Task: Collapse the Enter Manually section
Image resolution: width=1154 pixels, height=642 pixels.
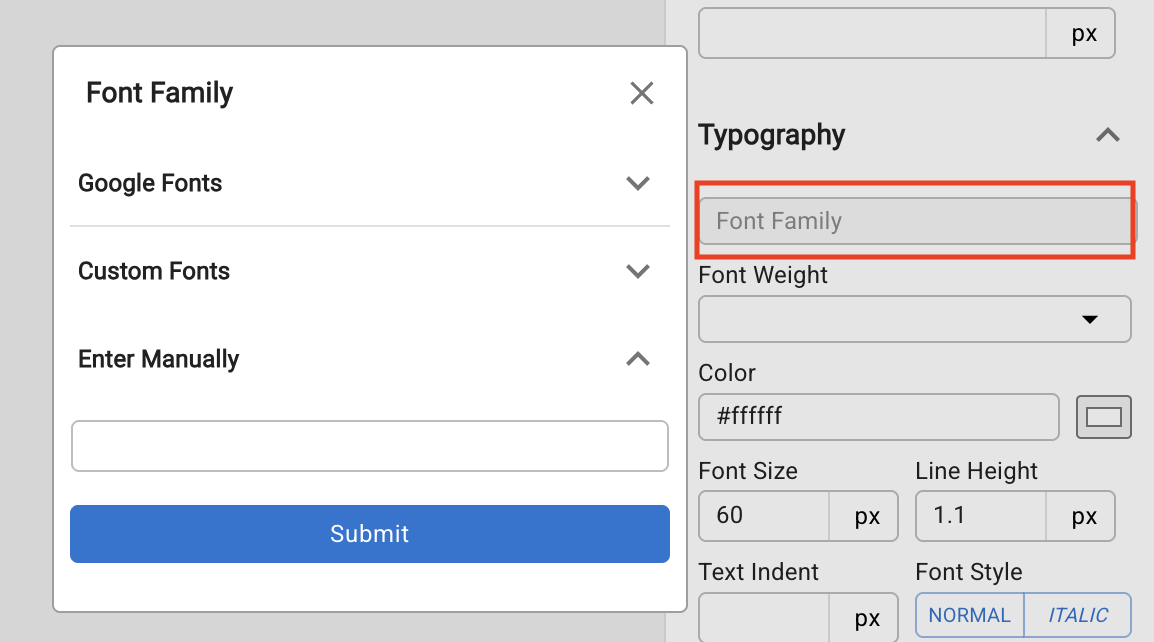Action: [637, 359]
